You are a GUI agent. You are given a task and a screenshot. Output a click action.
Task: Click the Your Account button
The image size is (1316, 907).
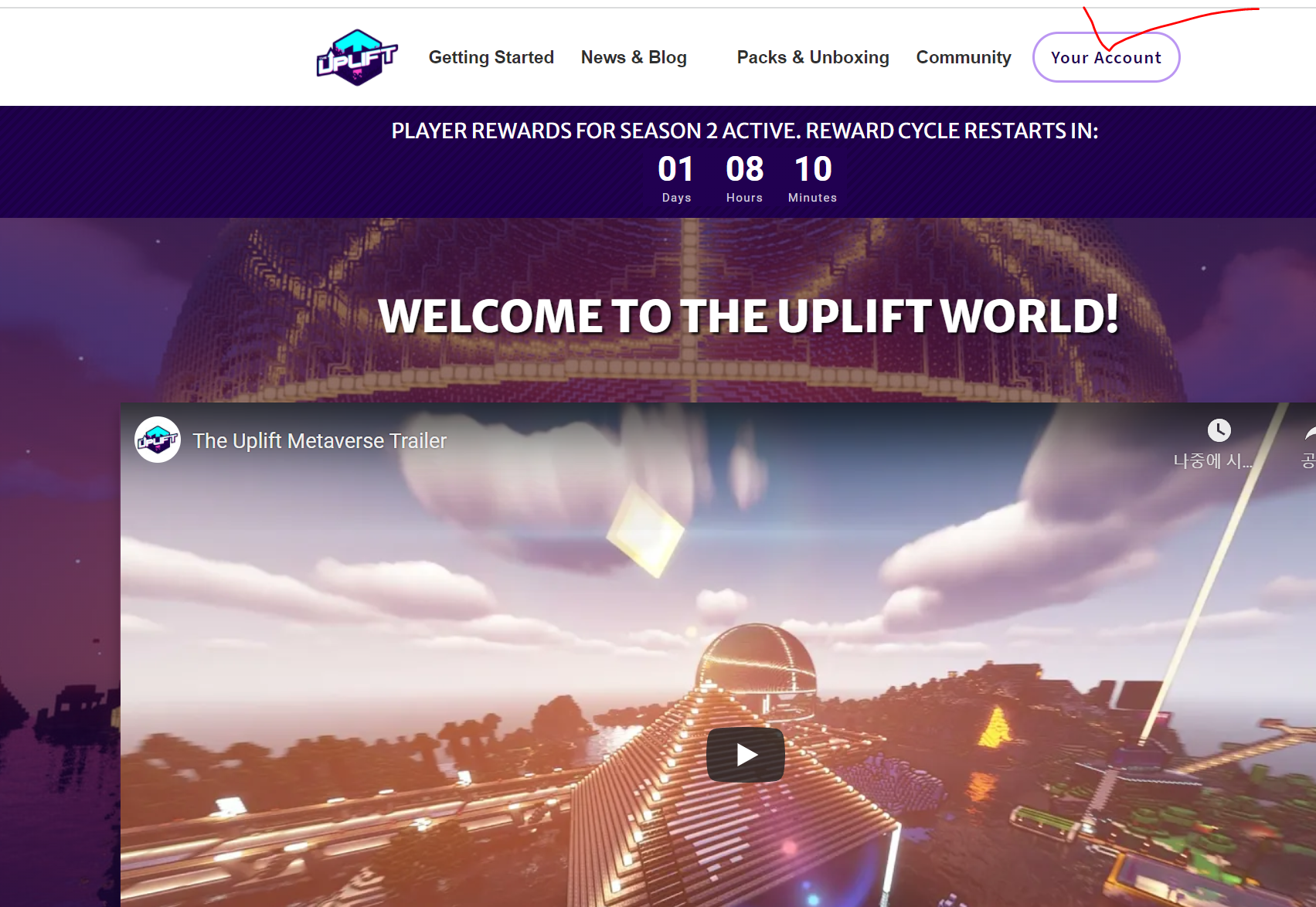click(1106, 57)
